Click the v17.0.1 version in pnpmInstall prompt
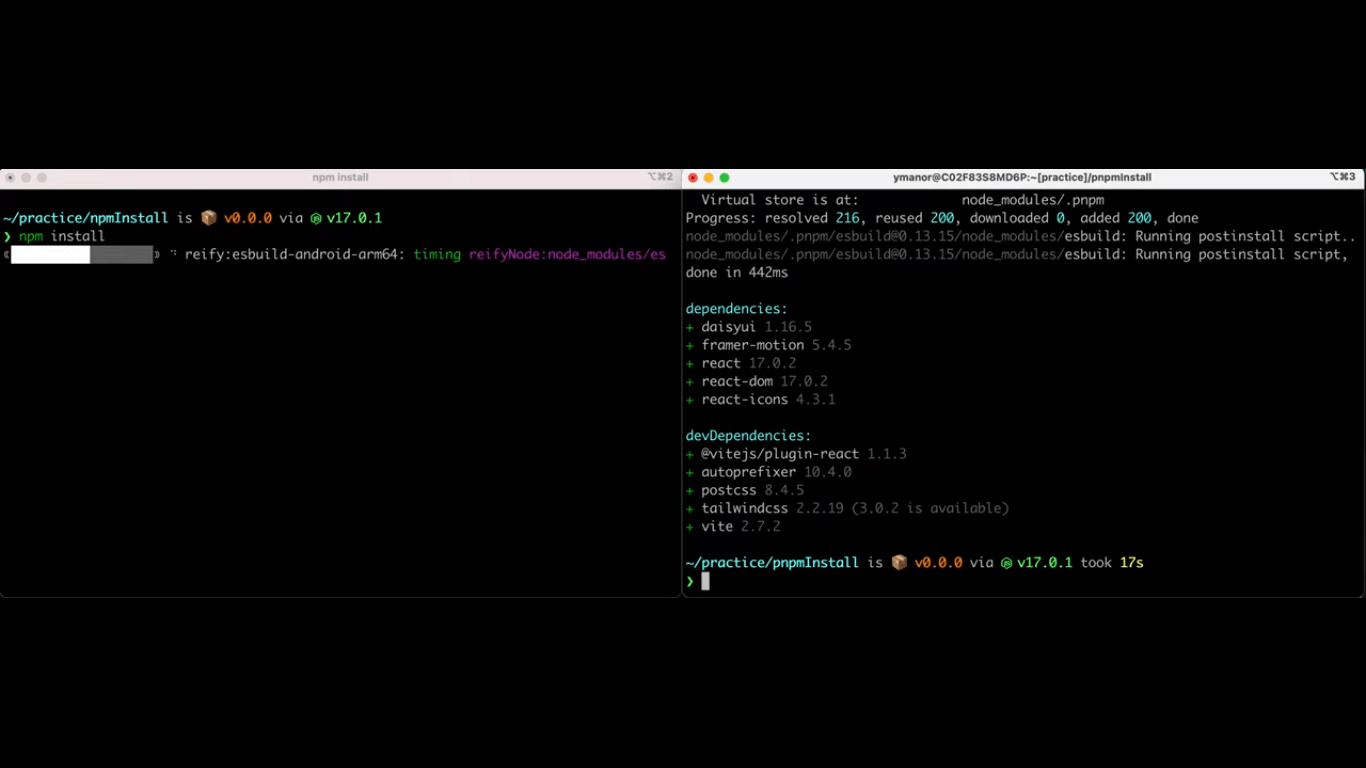Image resolution: width=1366 pixels, height=768 pixels. [x=1045, y=563]
